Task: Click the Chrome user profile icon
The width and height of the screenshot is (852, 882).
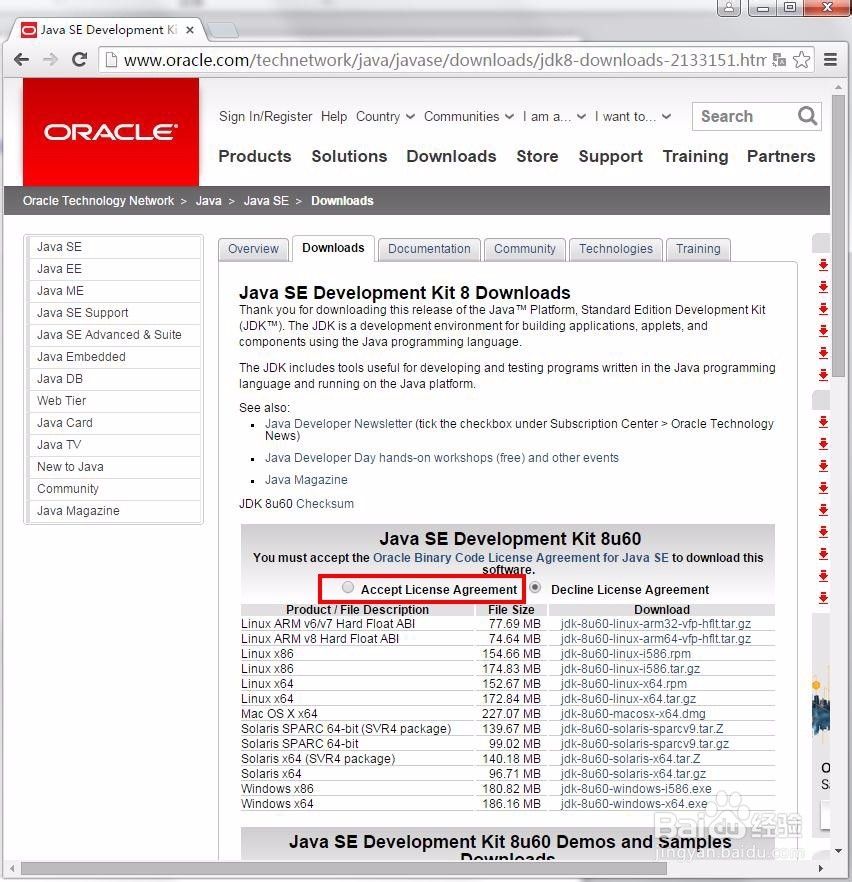Action: click(x=729, y=8)
